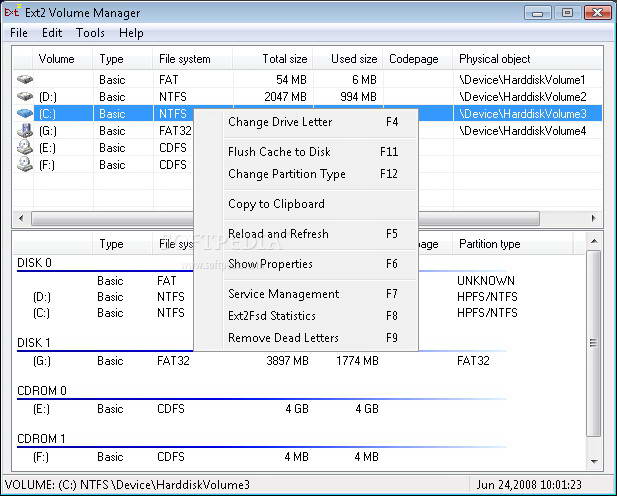
Task: Open the Tools menu
Action: 90,33
